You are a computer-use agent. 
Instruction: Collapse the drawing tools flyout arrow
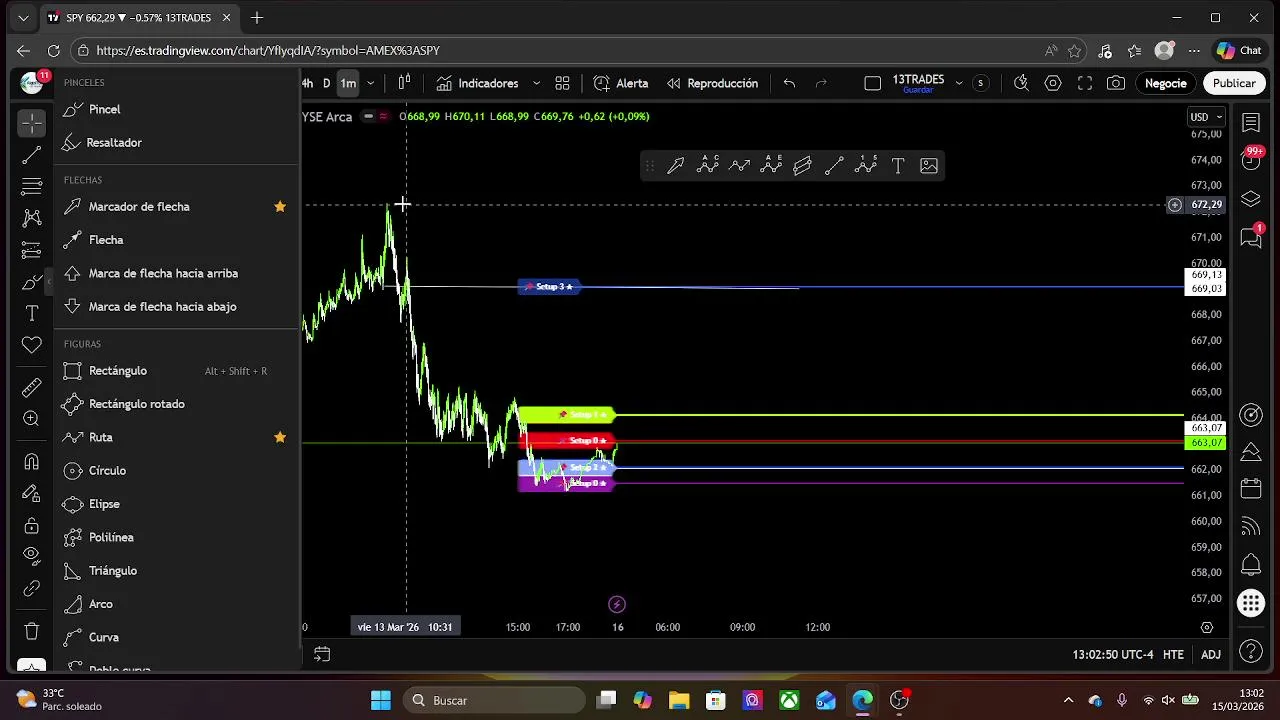50,282
